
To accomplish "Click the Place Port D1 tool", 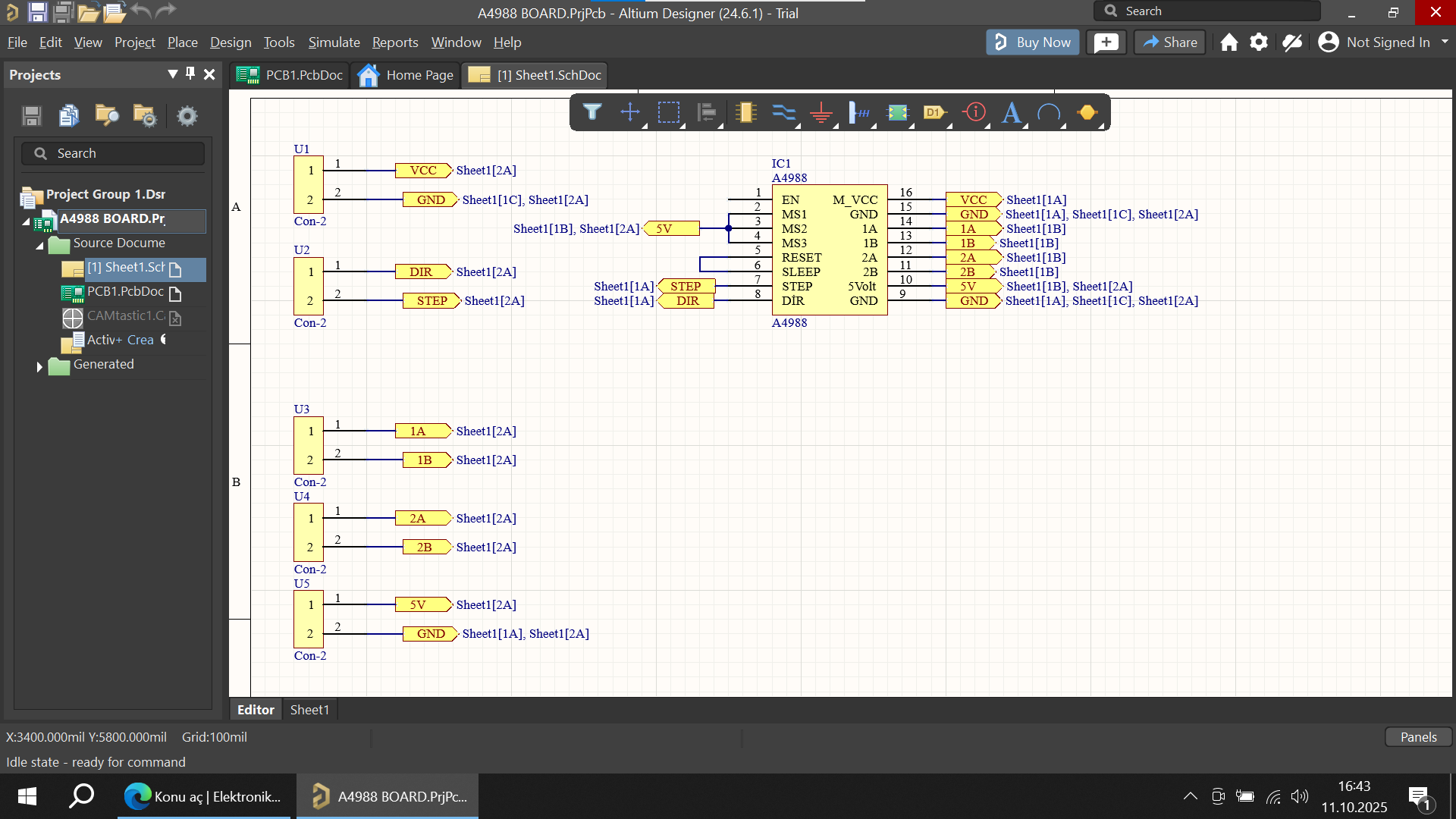I will [x=934, y=113].
